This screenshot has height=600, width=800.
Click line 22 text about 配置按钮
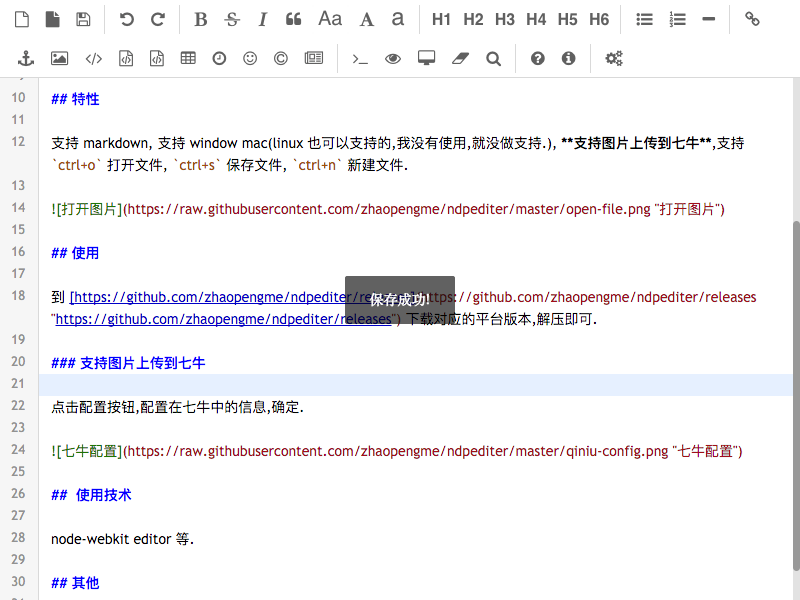pyautogui.click(x=178, y=407)
